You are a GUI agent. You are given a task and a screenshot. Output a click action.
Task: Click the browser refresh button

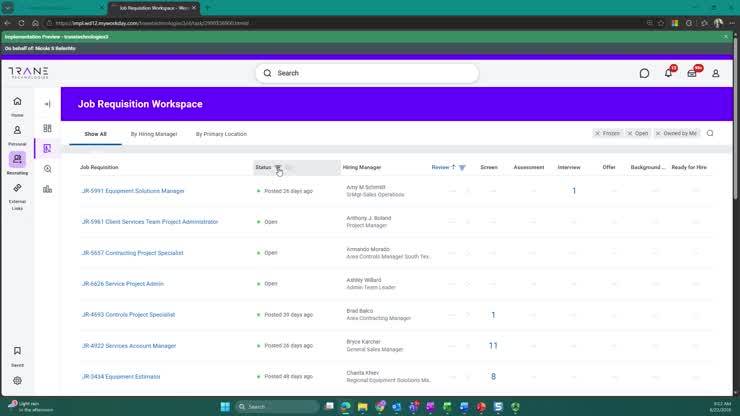[21, 23]
